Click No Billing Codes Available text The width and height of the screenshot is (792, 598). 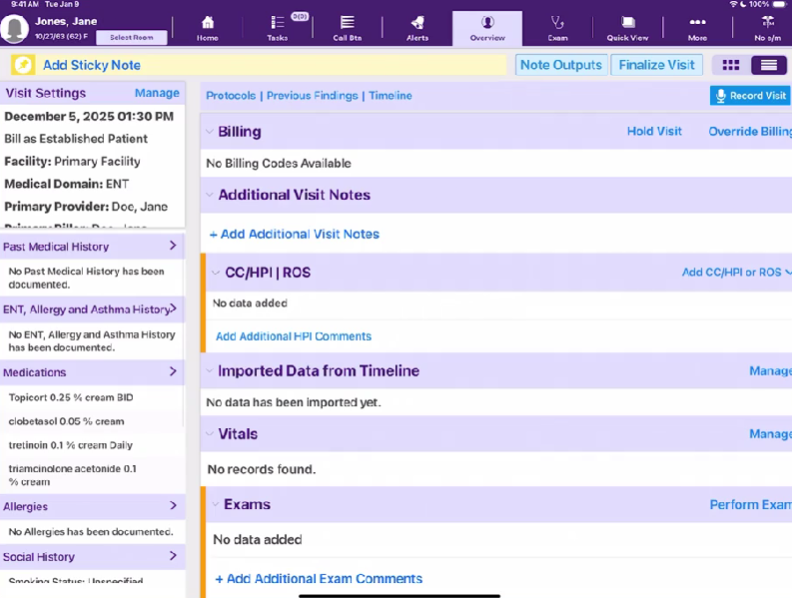[x=278, y=163]
